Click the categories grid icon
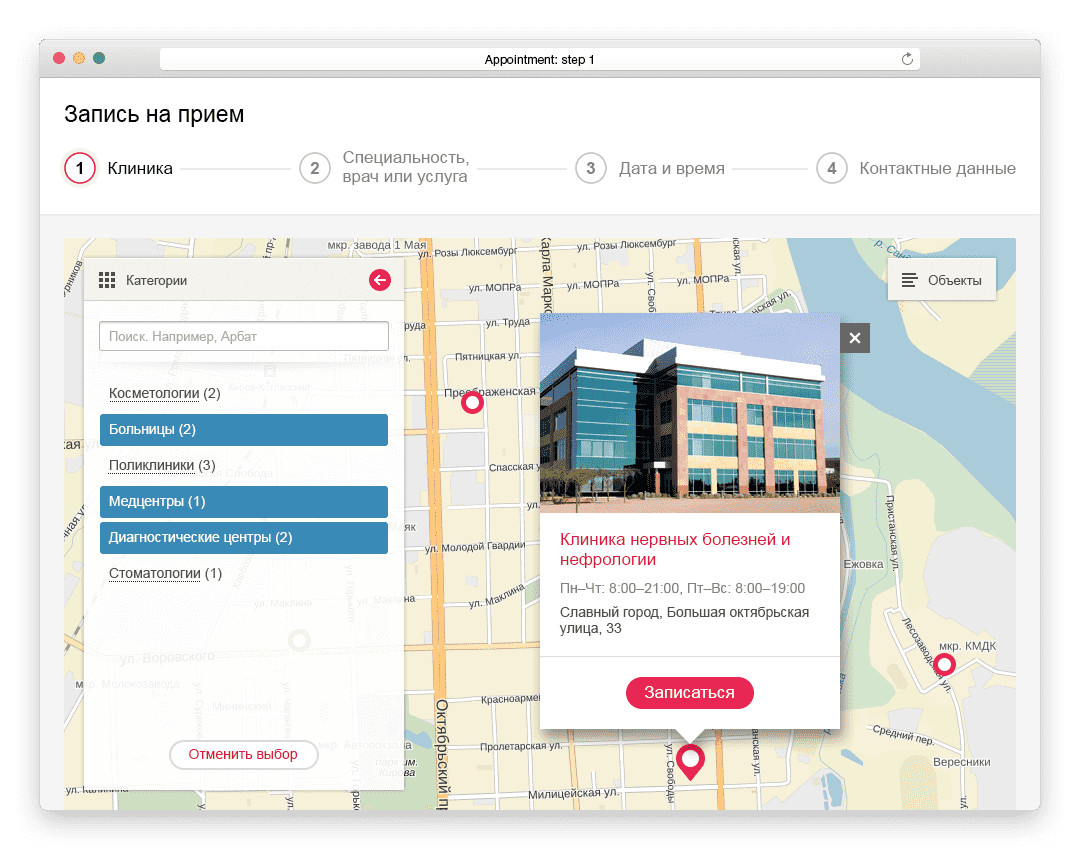The image size is (1080, 850). pyautogui.click(x=107, y=280)
